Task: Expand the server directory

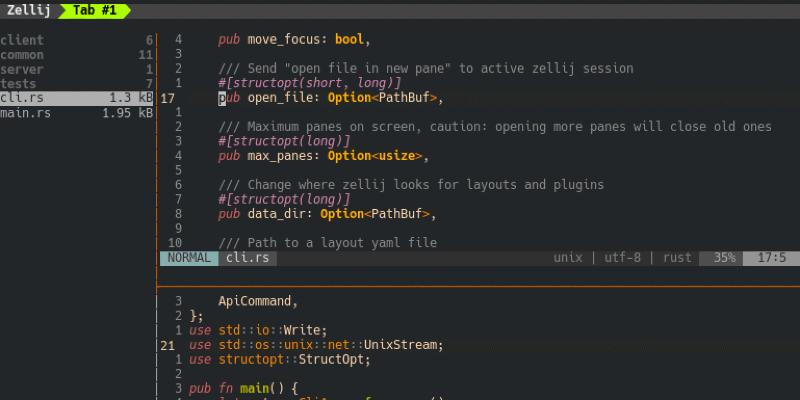Action: click(x=22, y=70)
